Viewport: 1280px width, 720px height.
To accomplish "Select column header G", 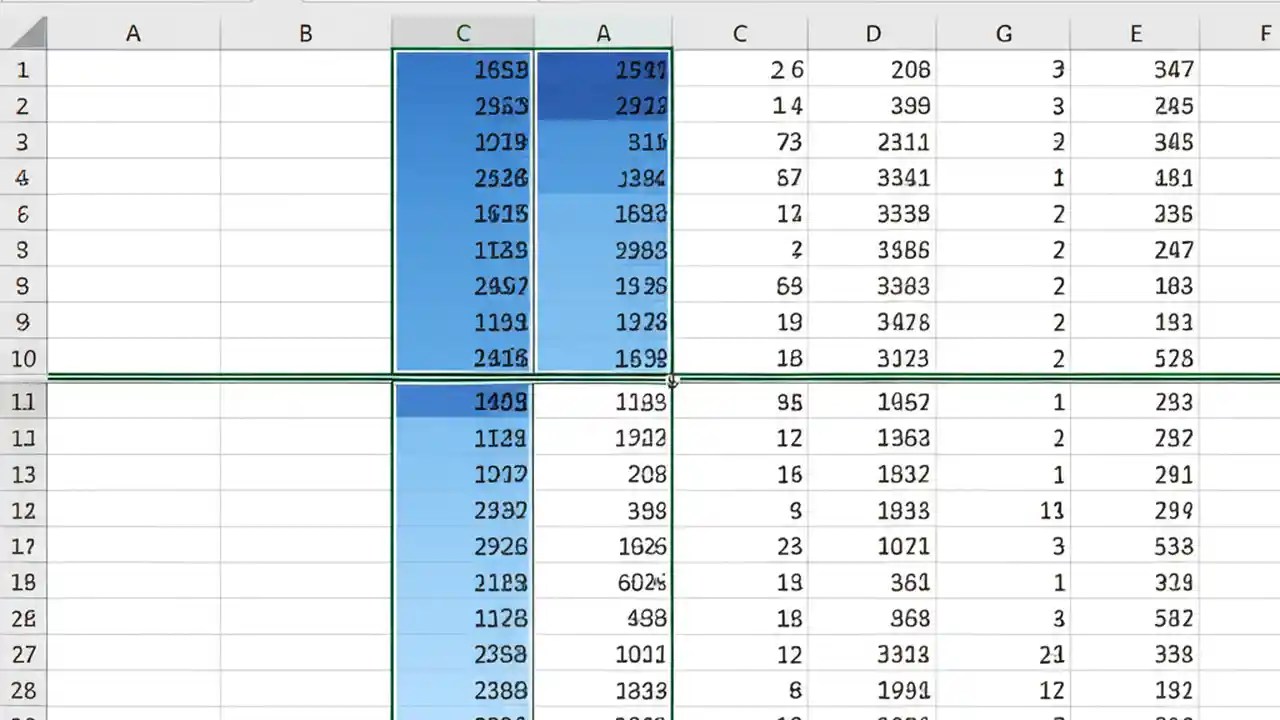I will tap(1003, 33).
